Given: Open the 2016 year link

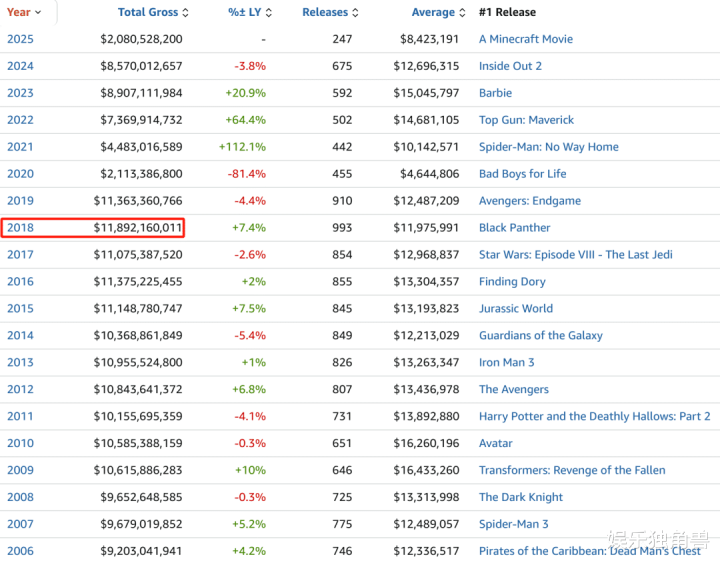Looking at the screenshot, I should [20, 282].
